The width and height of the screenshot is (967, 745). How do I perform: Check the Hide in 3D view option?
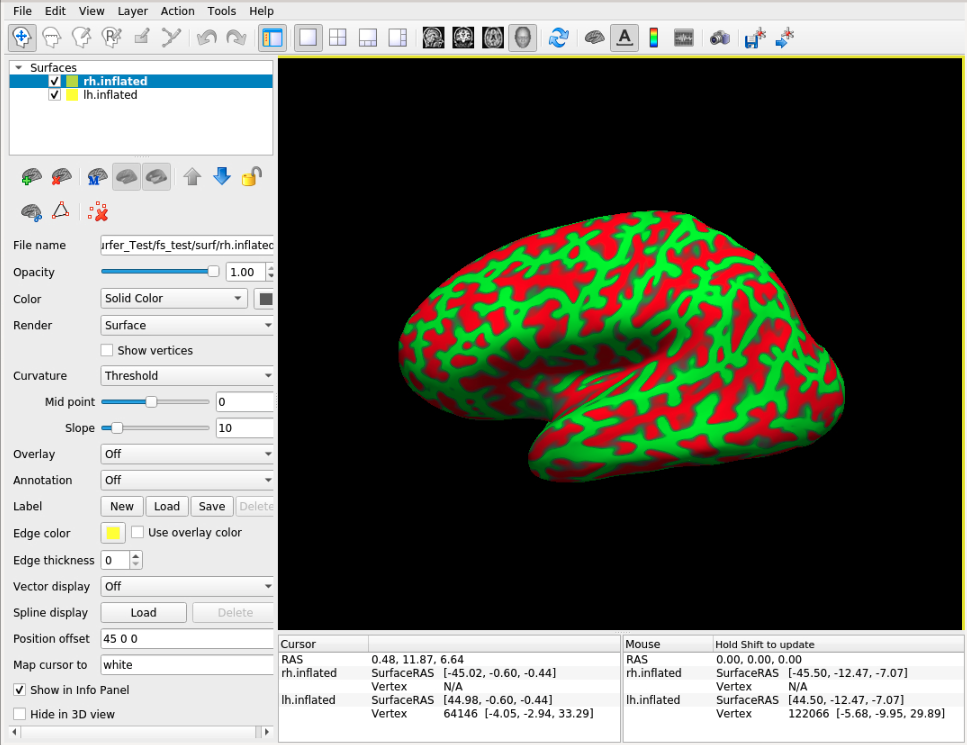click(20, 714)
